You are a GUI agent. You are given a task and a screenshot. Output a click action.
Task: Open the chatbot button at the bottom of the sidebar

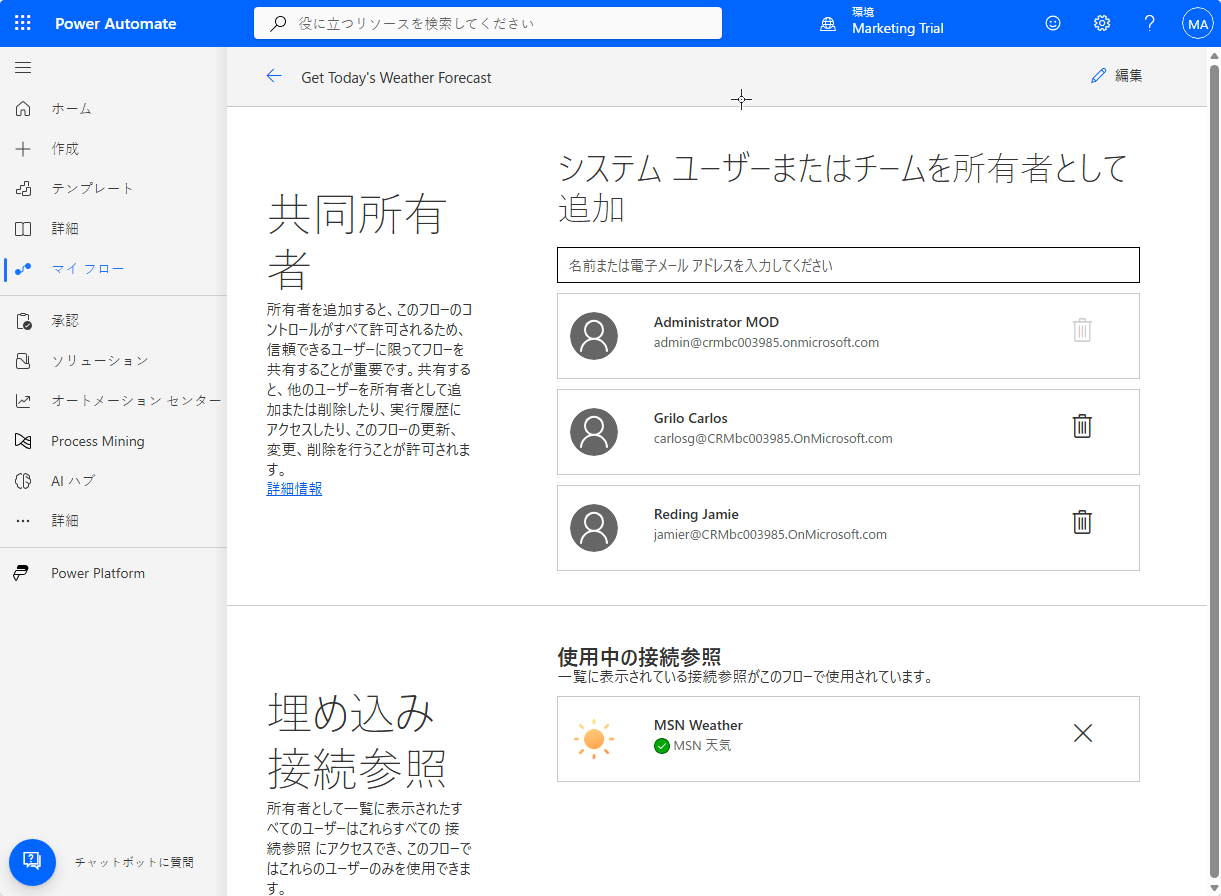pos(32,862)
